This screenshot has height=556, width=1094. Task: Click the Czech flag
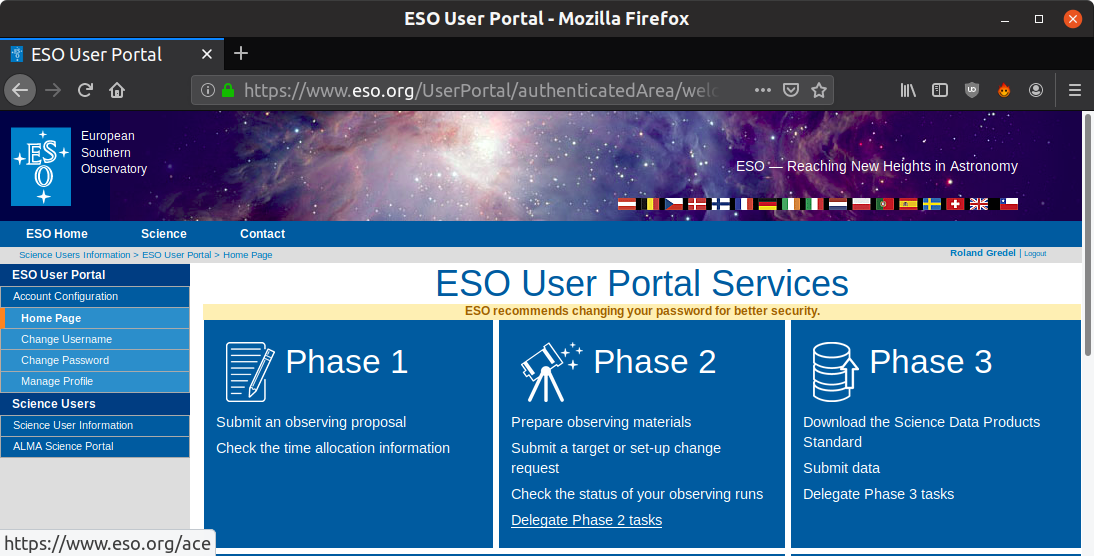click(674, 204)
